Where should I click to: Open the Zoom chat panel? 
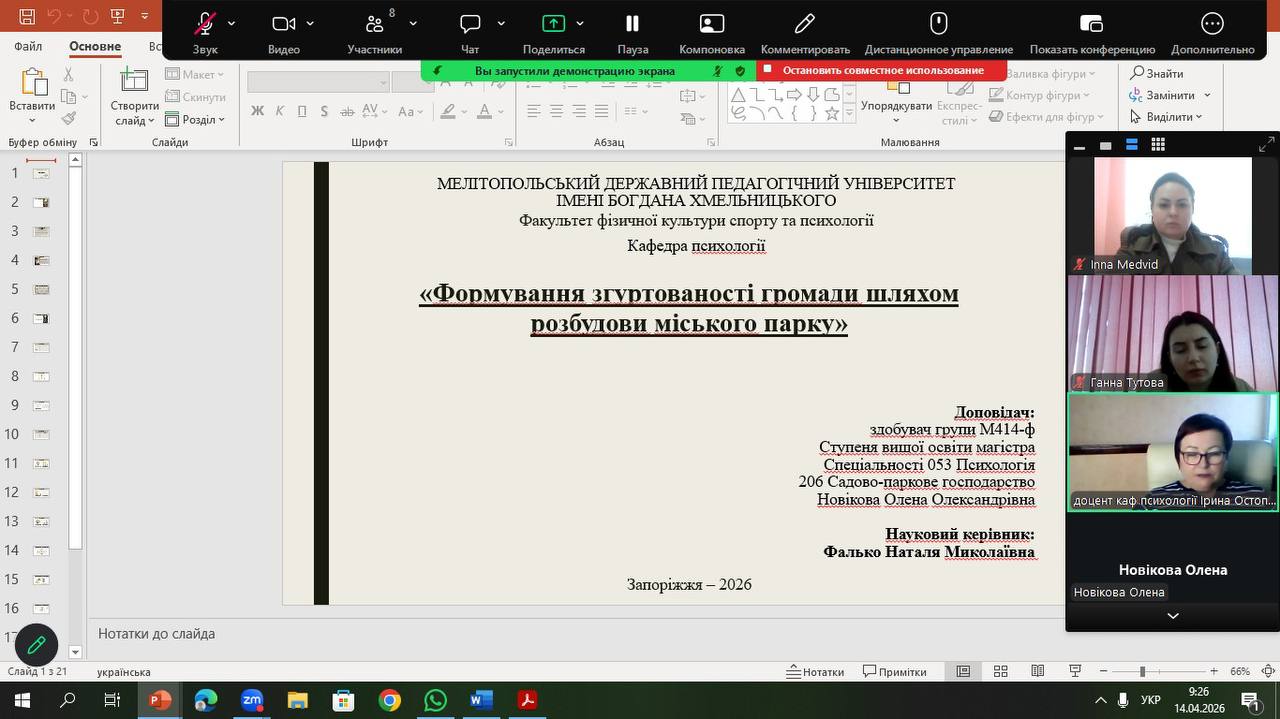pyautogui.click(x=470, y=25)
